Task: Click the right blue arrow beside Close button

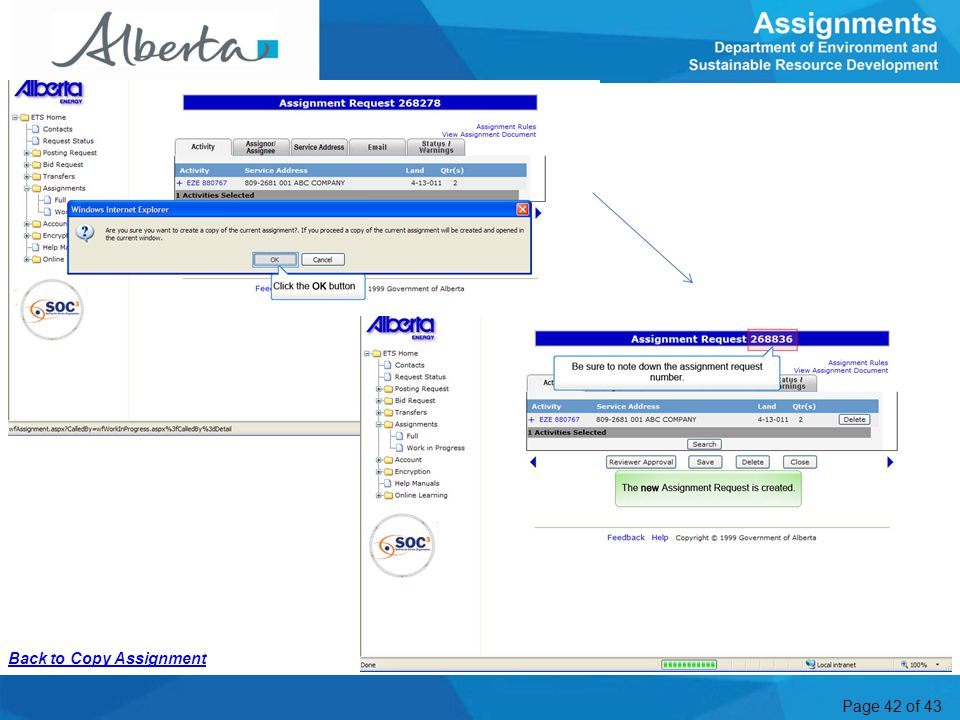Action: [x=890, y=462]
